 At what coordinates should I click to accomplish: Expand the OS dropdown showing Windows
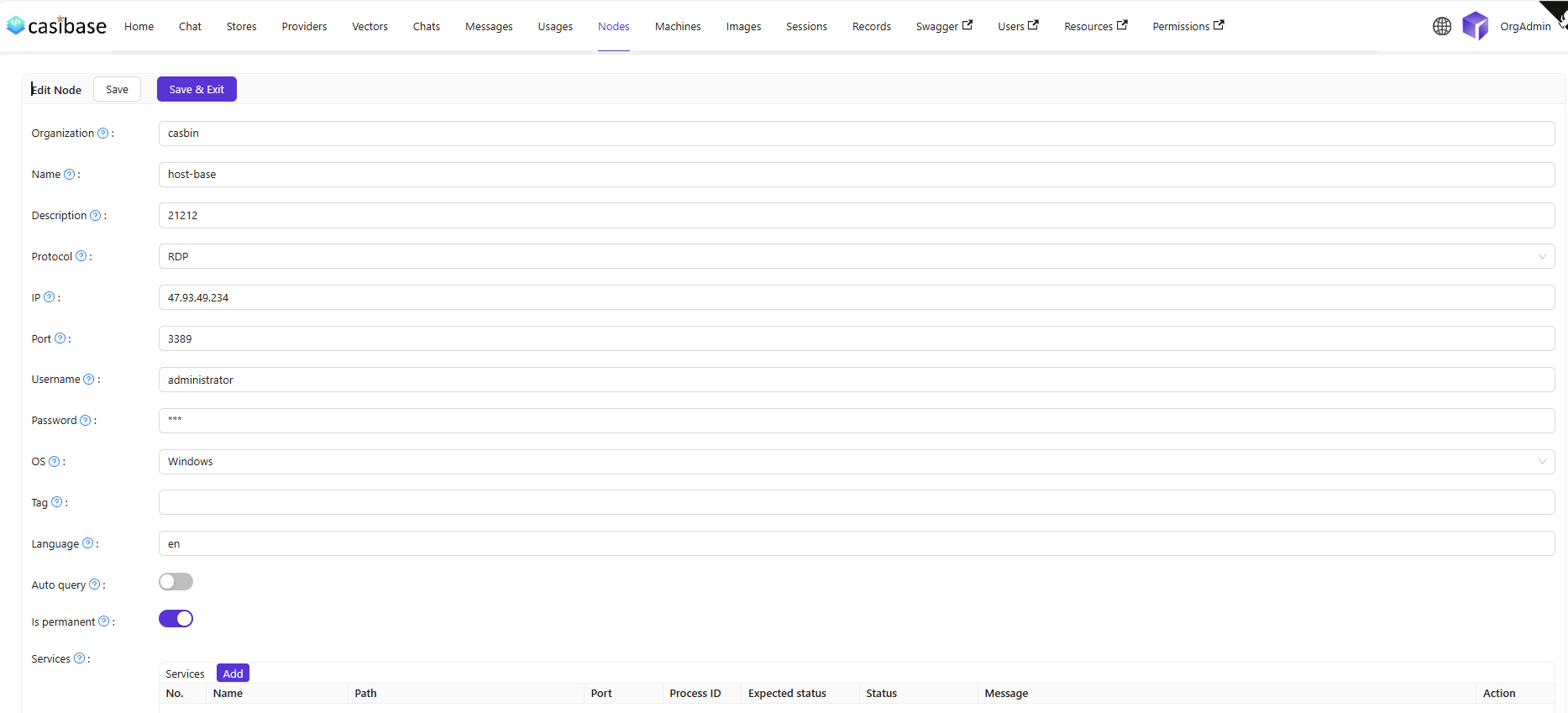[856, 461]
